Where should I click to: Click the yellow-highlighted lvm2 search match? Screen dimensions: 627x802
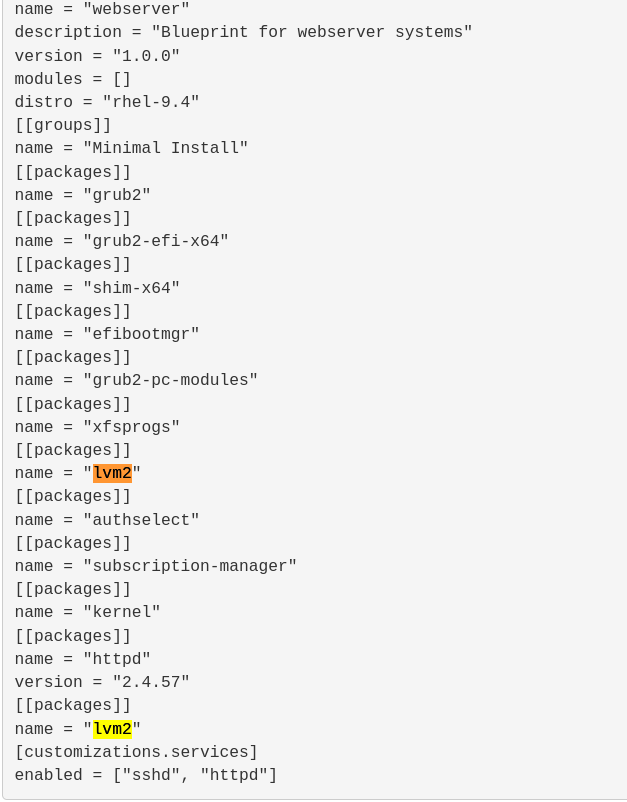coord(112,729)
